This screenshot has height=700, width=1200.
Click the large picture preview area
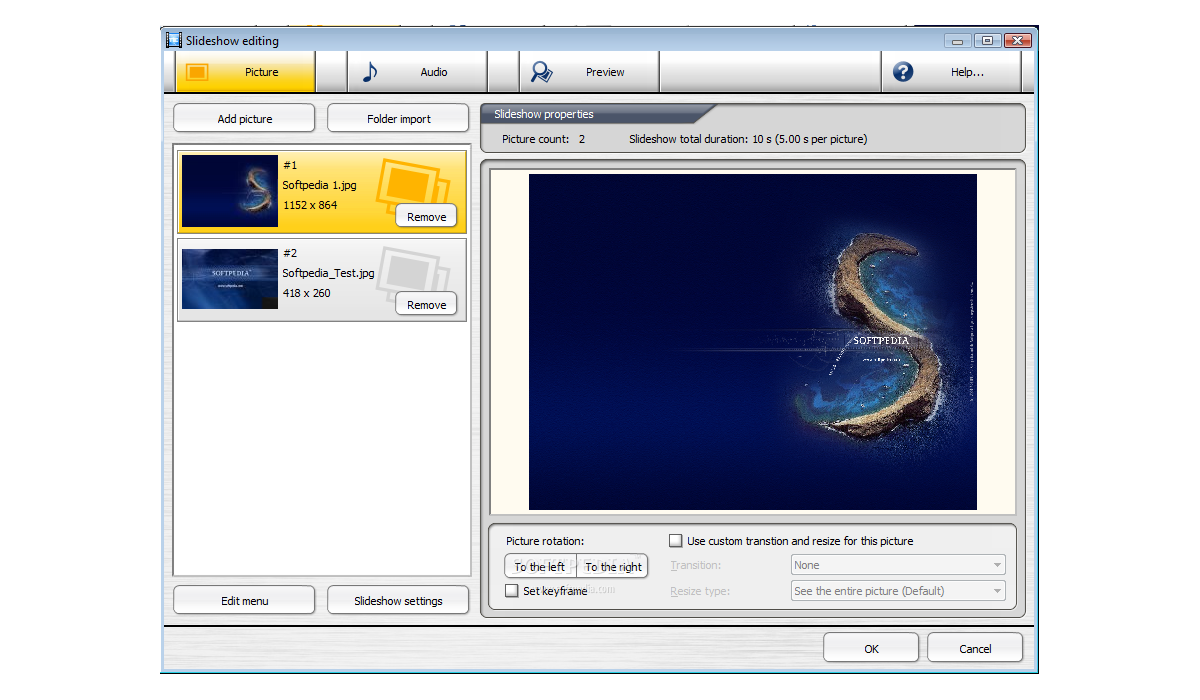[752, 342]
